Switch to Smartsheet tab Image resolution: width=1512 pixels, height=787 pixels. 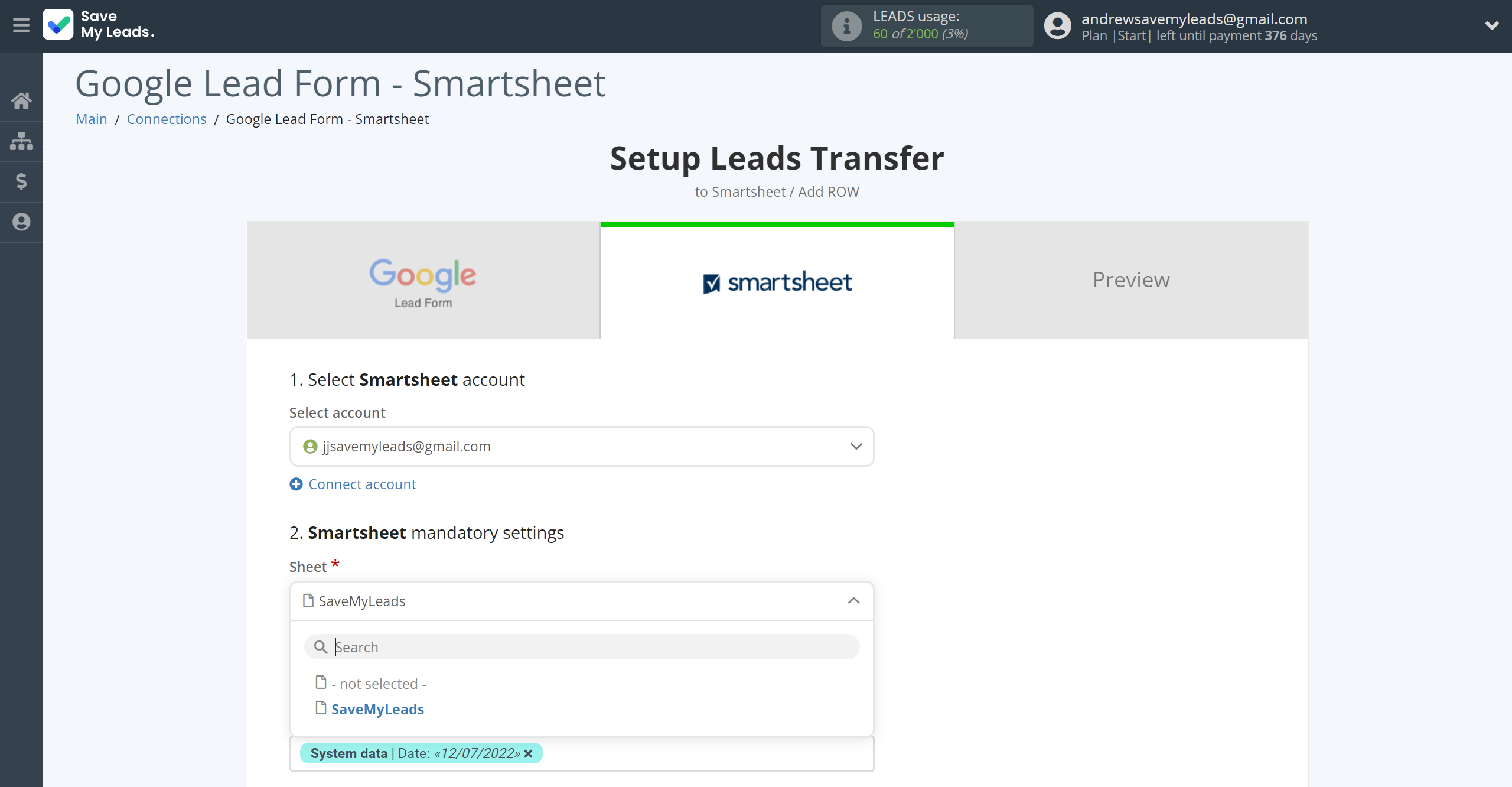pyautogui.click(x=777, y=280)
